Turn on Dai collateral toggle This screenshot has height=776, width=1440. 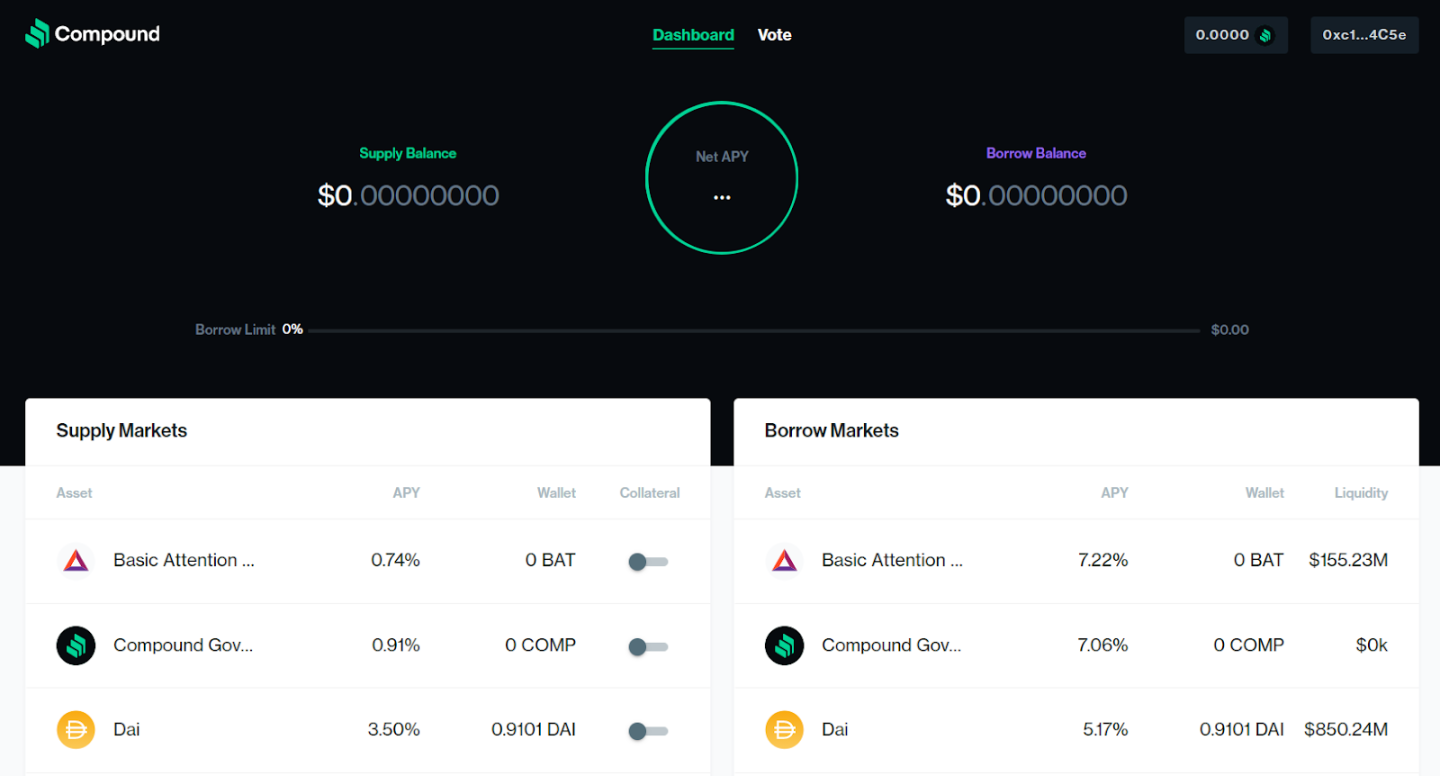pos(647,732)
